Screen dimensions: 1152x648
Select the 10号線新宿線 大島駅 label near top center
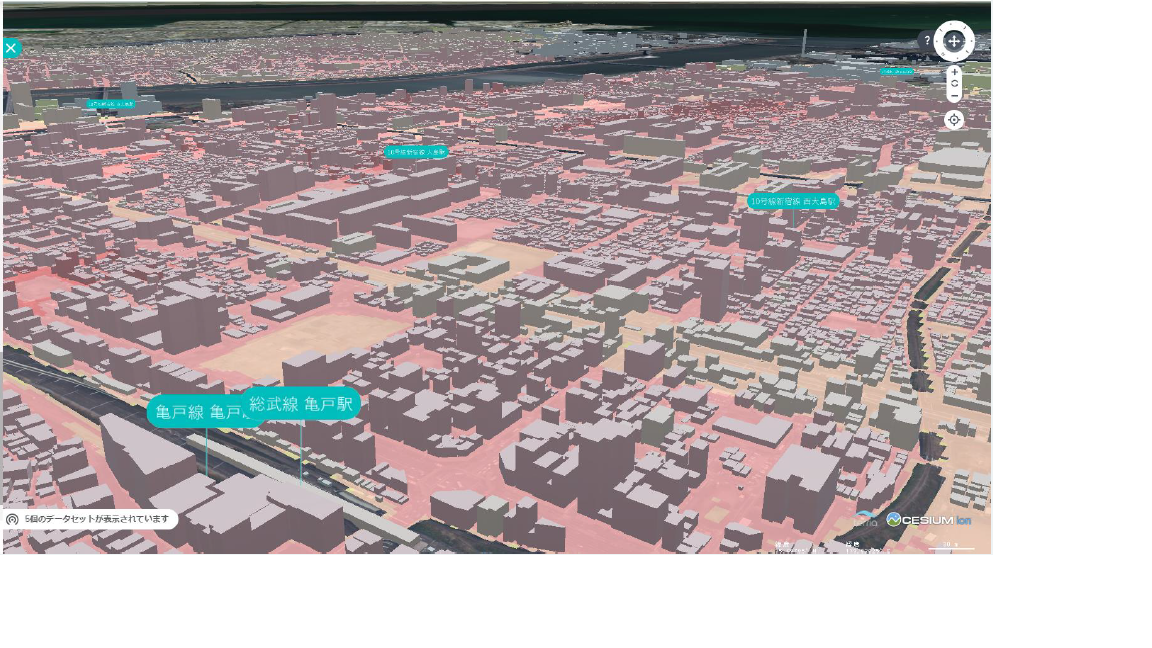416,152
